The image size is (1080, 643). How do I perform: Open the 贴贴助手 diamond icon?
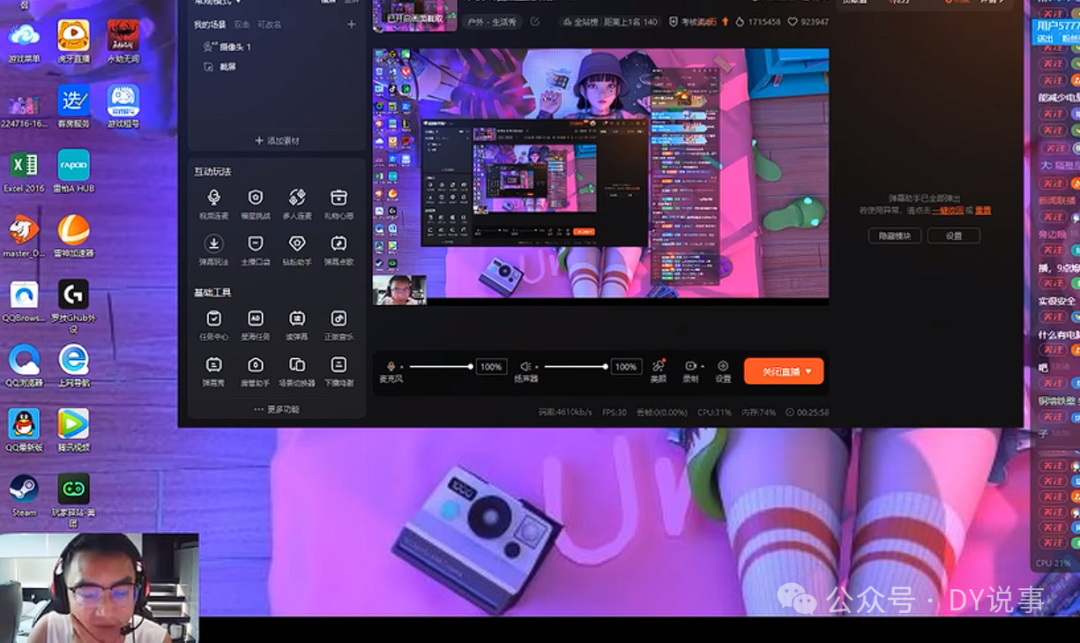point(297,250)
